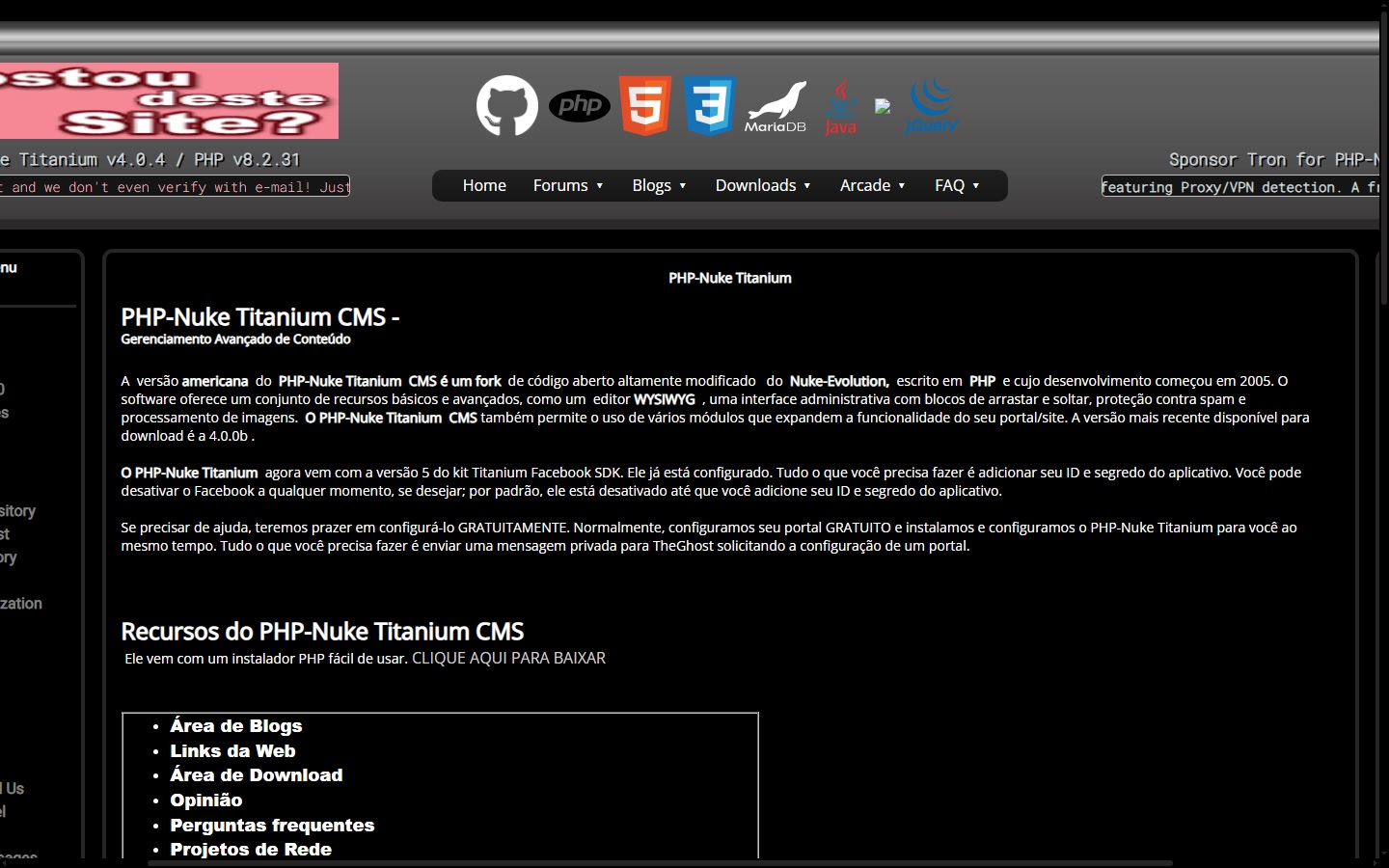Click the 'Links da Web' list item
The image size is (1389, 868).
[232, 750]
